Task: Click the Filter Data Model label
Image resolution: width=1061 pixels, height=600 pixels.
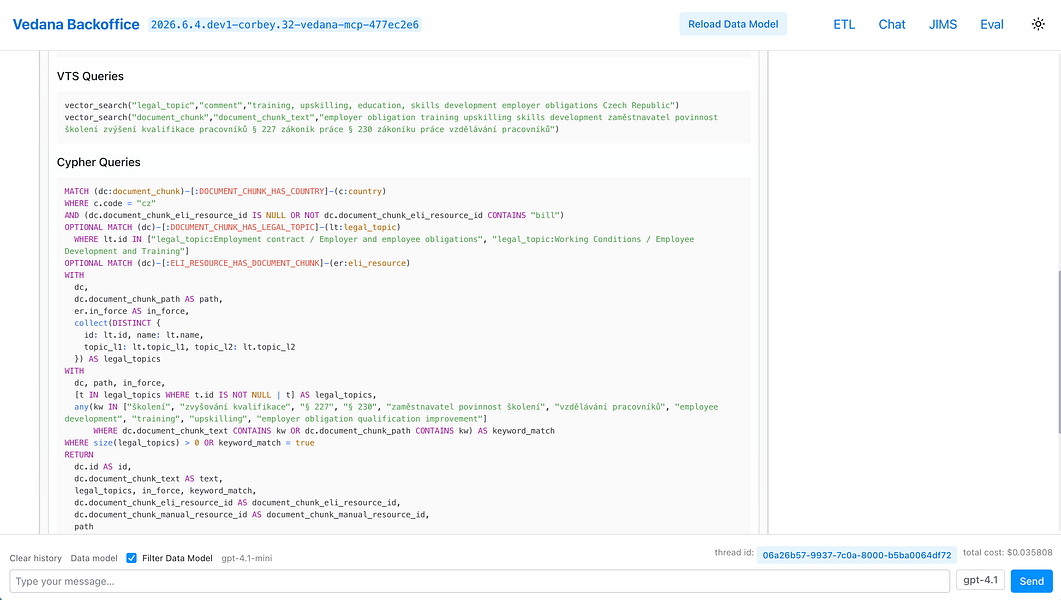Action: point(177,558)
